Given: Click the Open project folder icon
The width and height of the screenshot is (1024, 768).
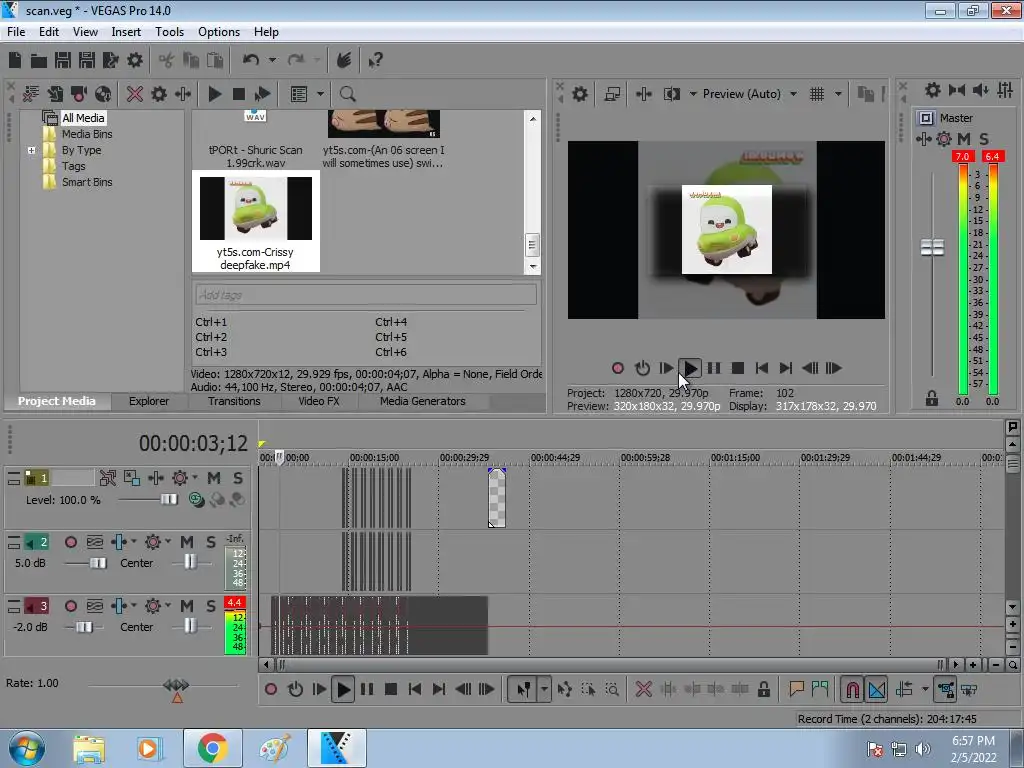Looking at the screenshot, I should coord(39,61).
